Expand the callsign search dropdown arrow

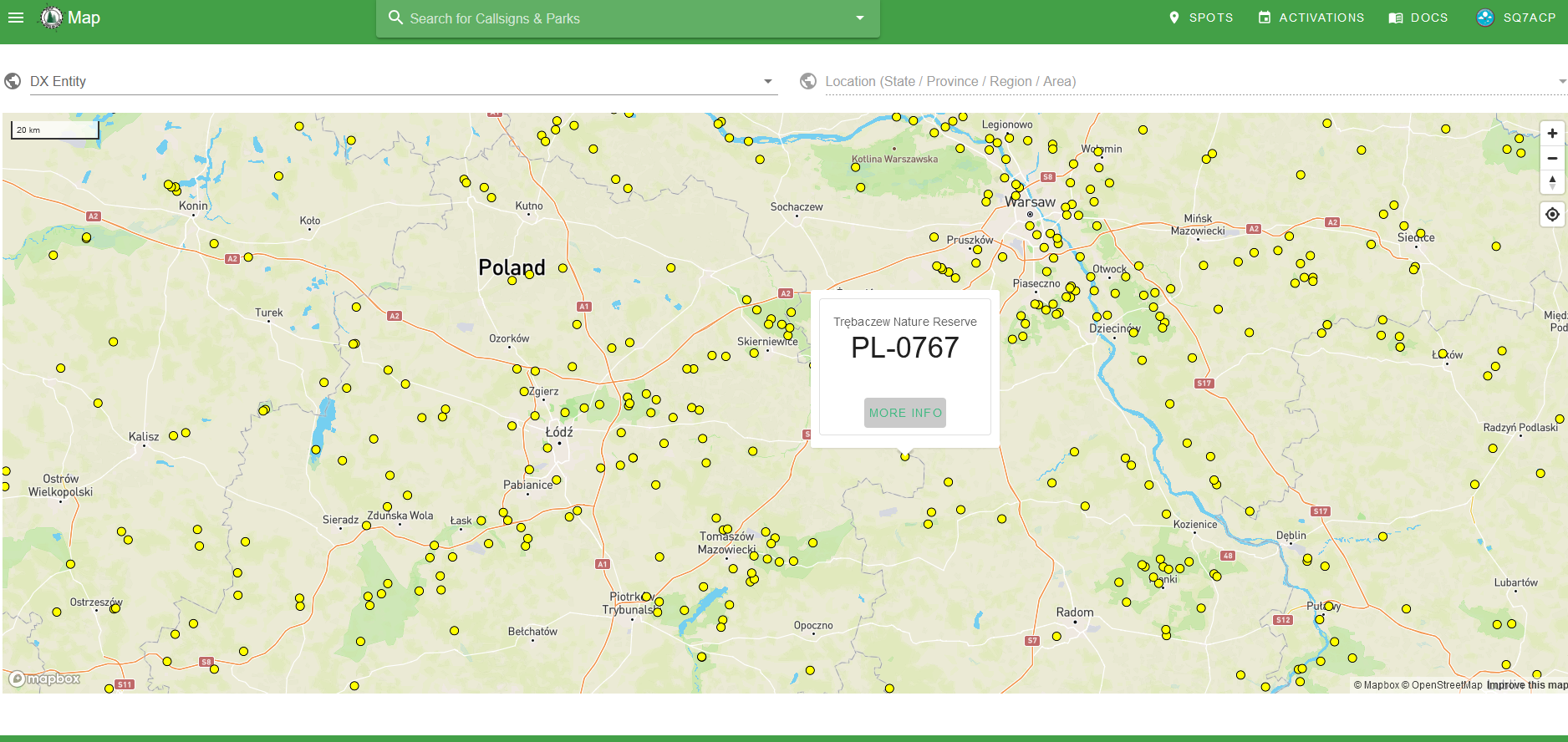(x=860, y=18)
